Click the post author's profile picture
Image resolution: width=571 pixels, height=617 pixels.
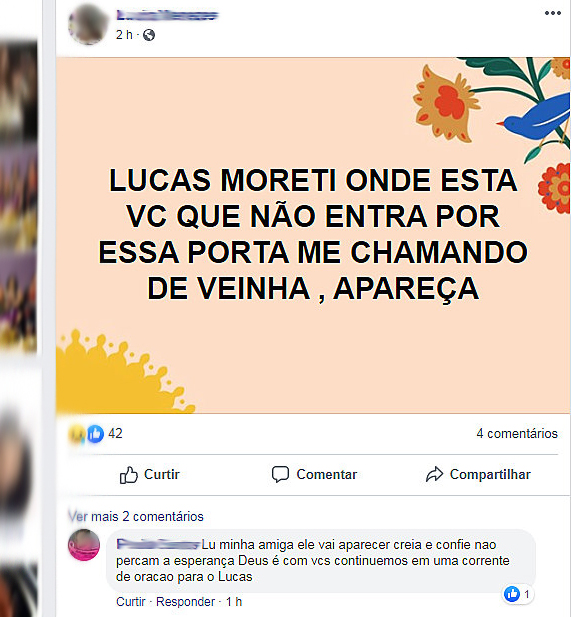[88, 24]
